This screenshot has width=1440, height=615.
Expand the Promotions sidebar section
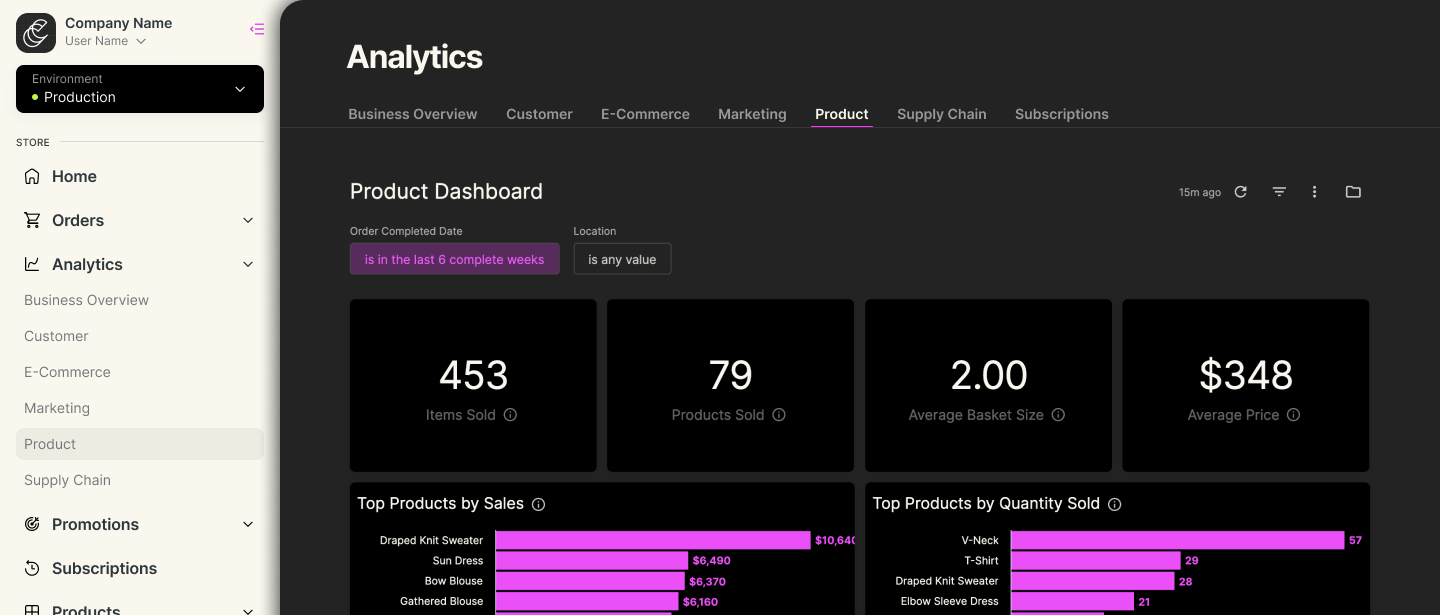[x=248, y=524]
